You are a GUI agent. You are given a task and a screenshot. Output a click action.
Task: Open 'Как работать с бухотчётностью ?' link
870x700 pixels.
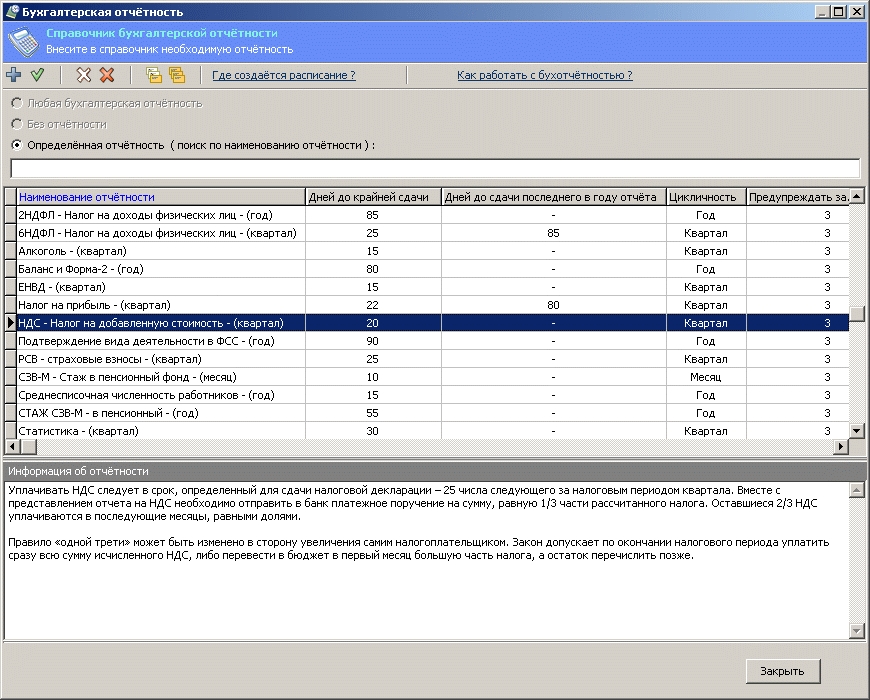click(x=544, y=75)
